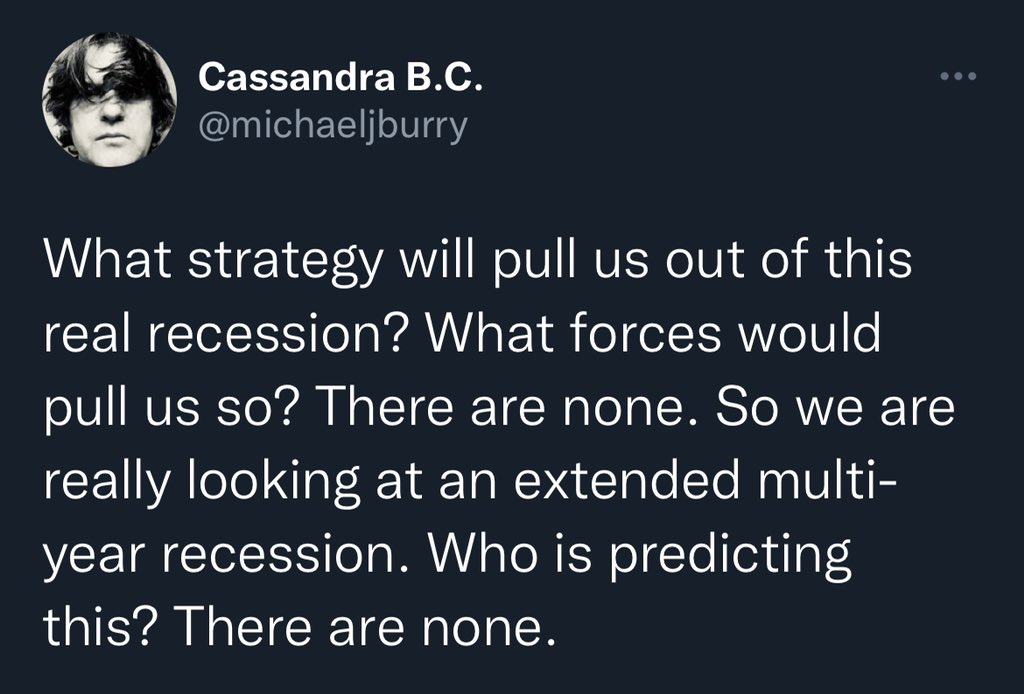Click the Cassandra B.C. profile picture
Viewport: 1024px width, 694px height.
pyautogui.click(x=109, y=100)
